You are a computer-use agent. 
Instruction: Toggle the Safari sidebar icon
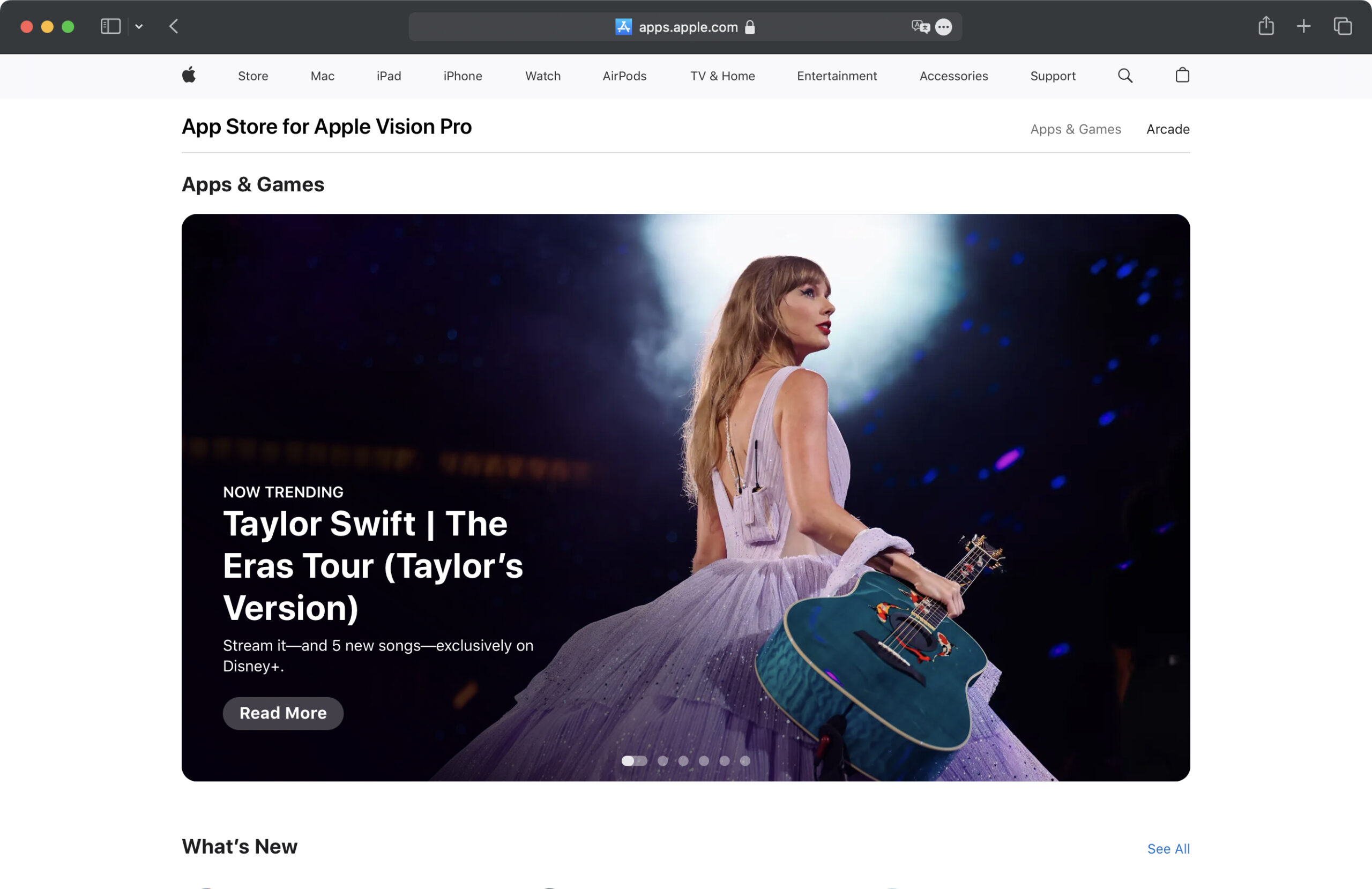[x=110, y=26]
